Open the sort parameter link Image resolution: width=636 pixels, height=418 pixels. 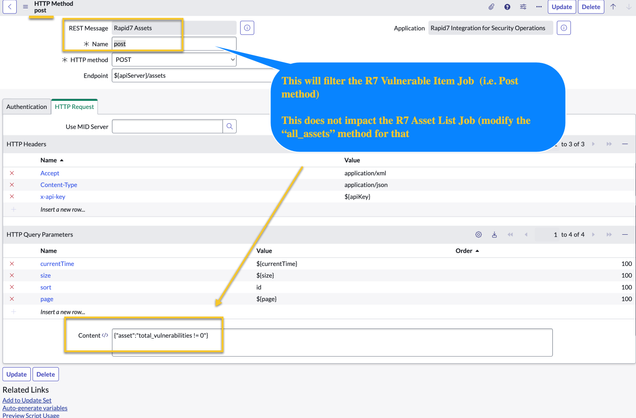pyautogui.click(x=45, y=287)
